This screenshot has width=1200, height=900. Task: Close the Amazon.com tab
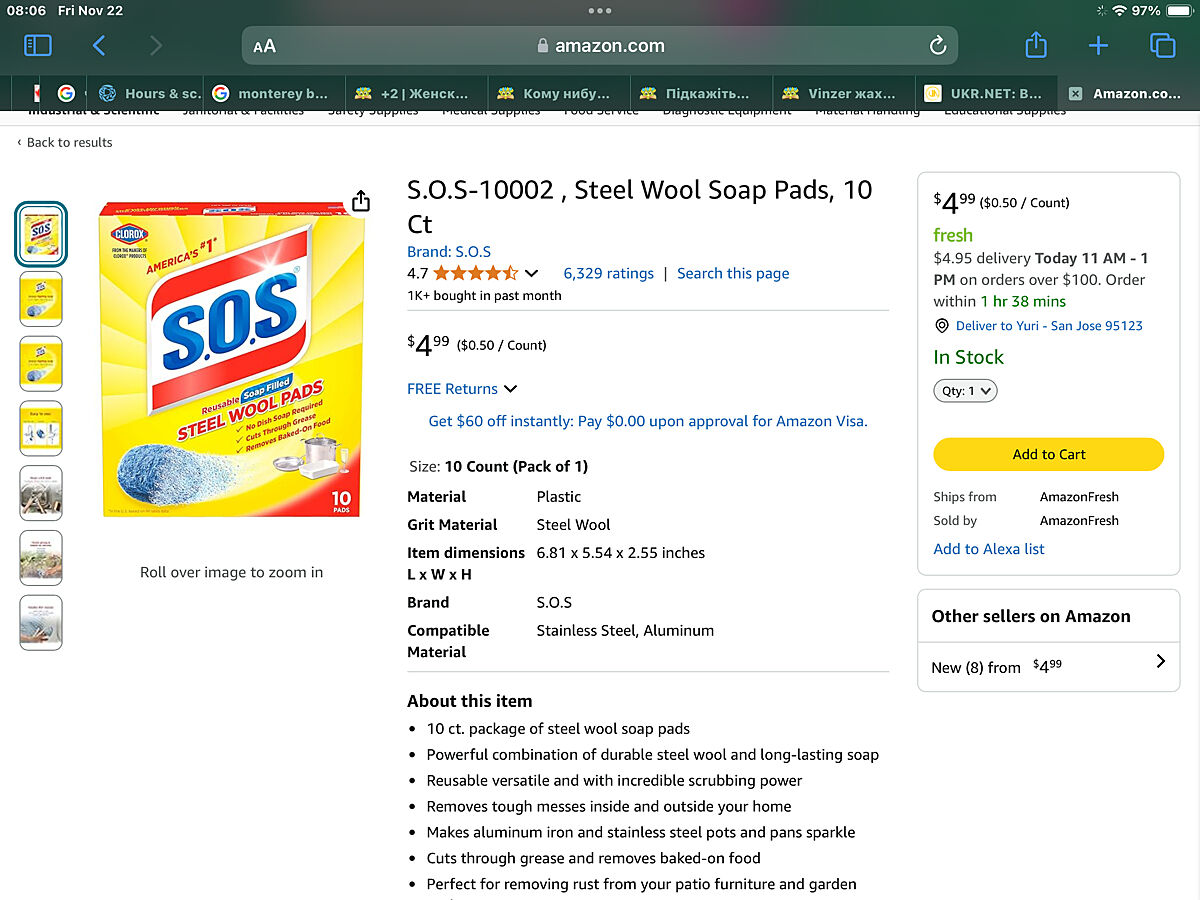(1075, 94)
